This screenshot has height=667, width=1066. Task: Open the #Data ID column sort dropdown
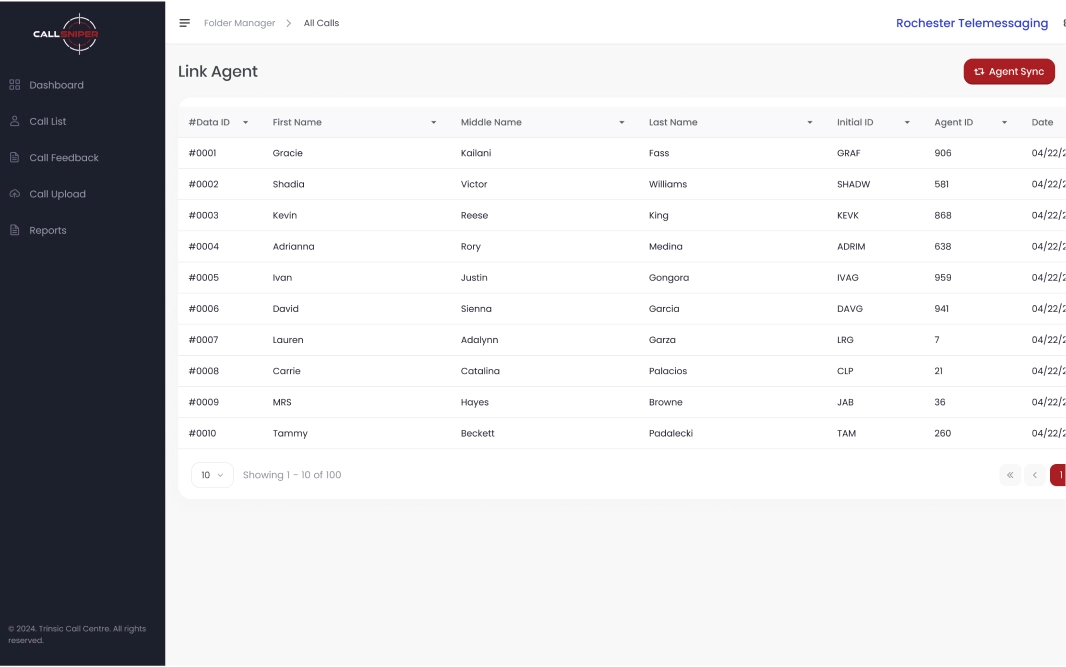[x=246, y=123]
